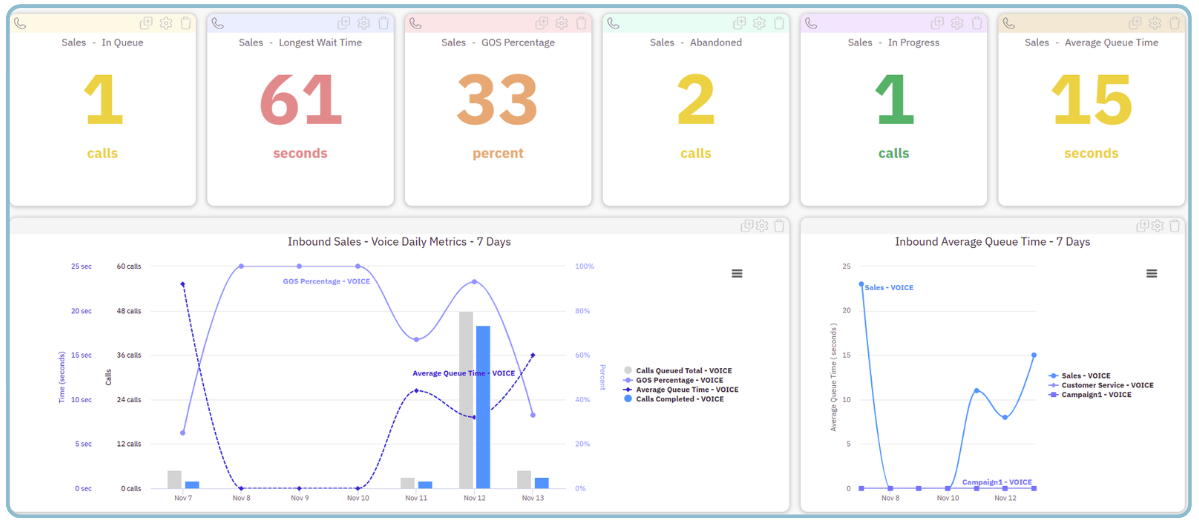
Task: Toggle GOS Percentage - VOICE legend series
Action: click(x=679, y=380)
